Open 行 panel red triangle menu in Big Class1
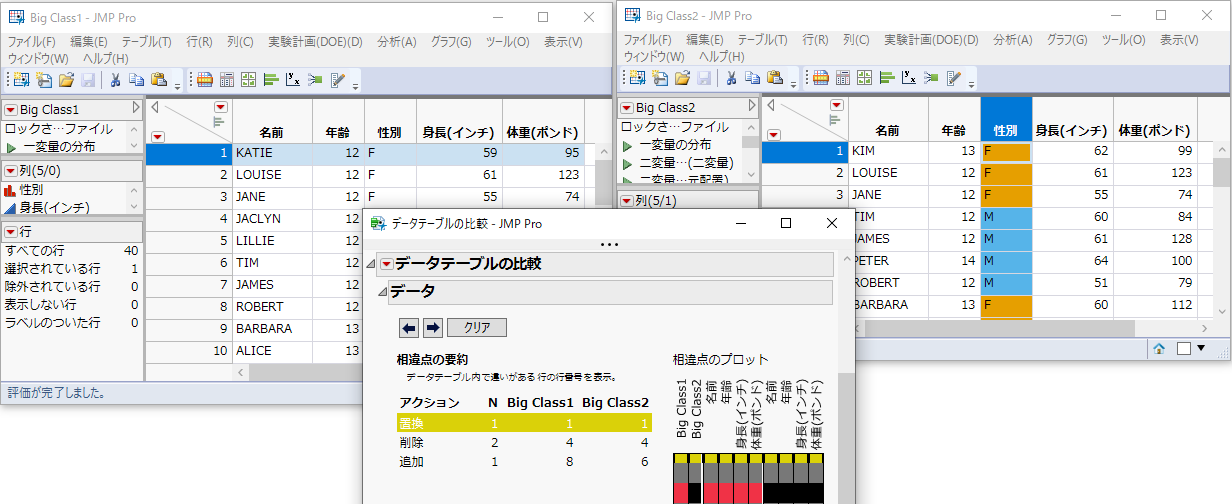 (x=11, y=232)
